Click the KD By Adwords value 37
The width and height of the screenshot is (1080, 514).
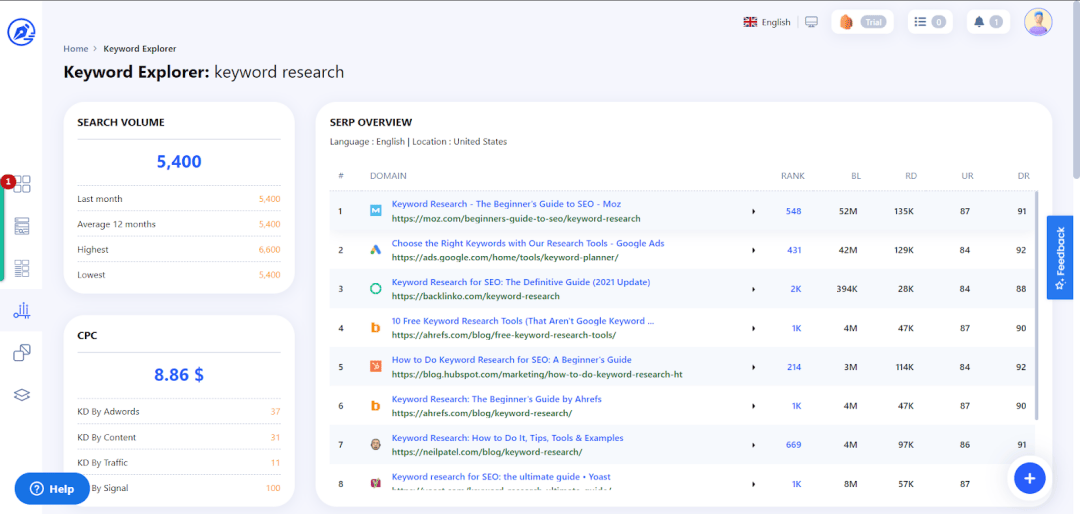(x=275, y=412)
